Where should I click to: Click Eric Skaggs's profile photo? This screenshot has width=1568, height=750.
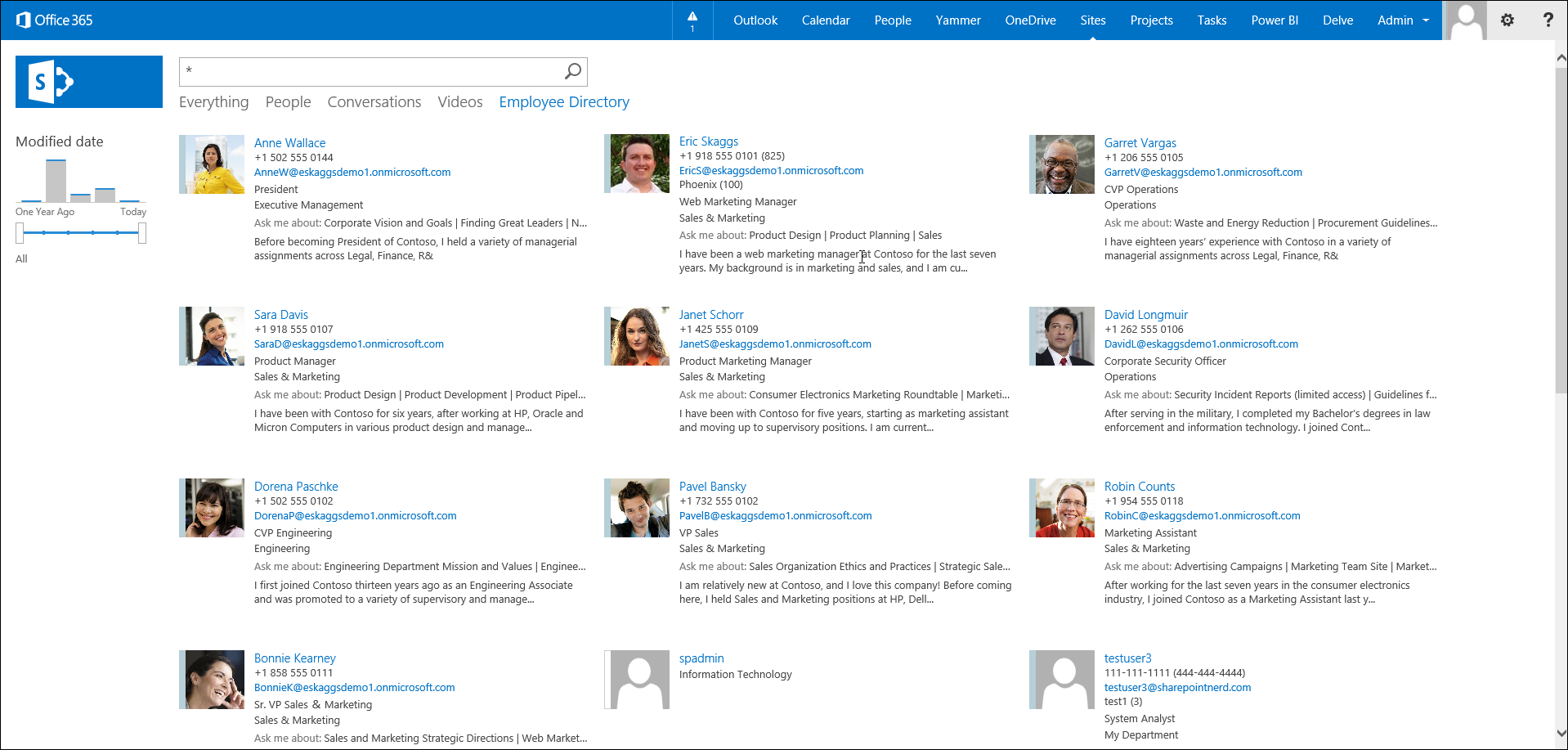[637, 164]
